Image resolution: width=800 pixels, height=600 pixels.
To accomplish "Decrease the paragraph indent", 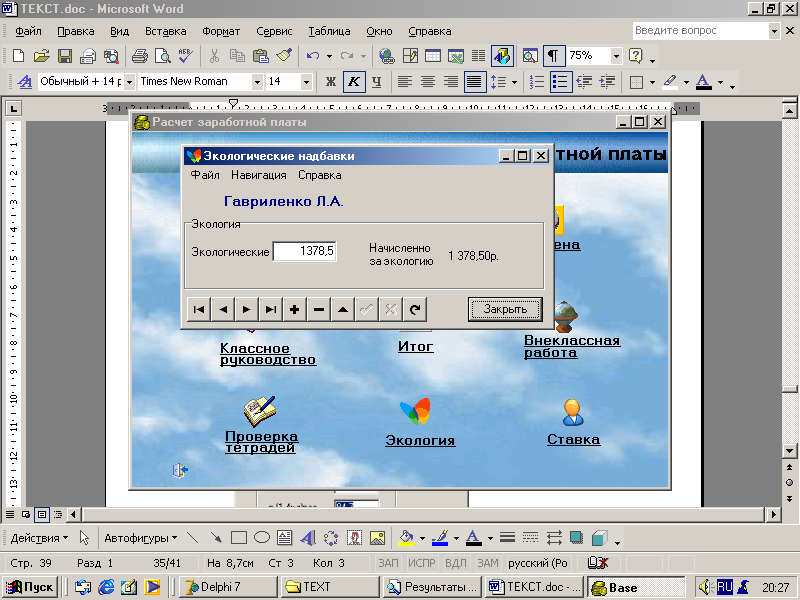I will [x=584, y=82].
